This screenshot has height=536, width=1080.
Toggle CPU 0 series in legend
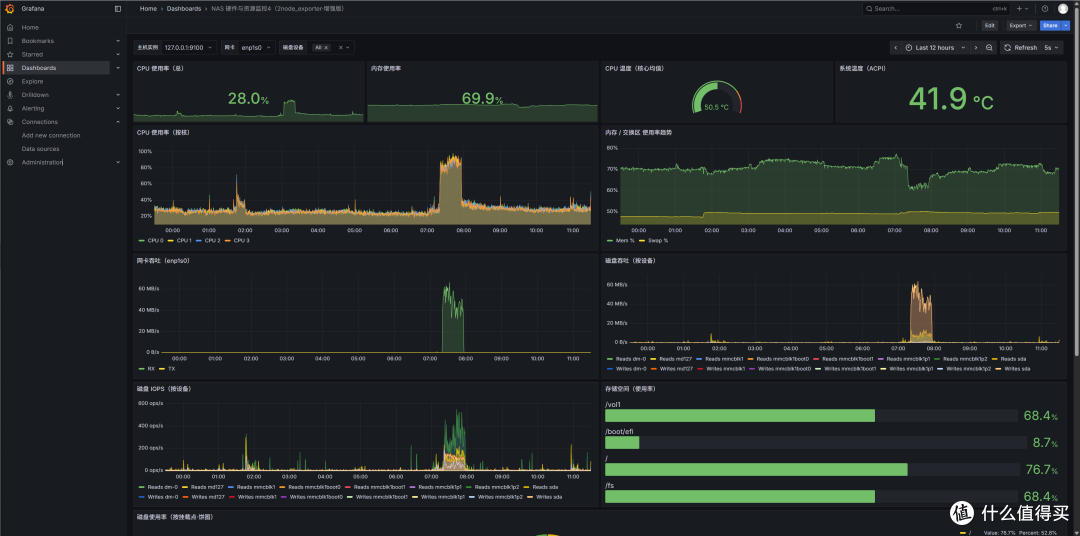pos(152,240)
